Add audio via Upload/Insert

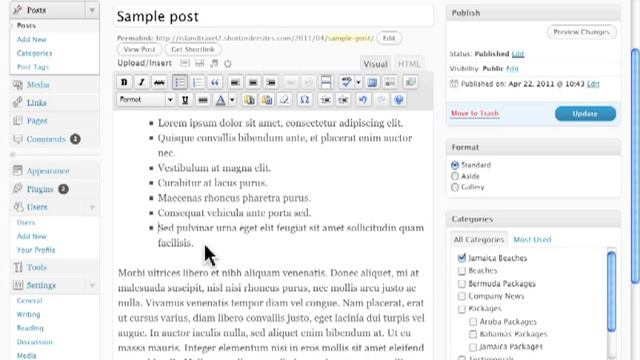[214, 63]
